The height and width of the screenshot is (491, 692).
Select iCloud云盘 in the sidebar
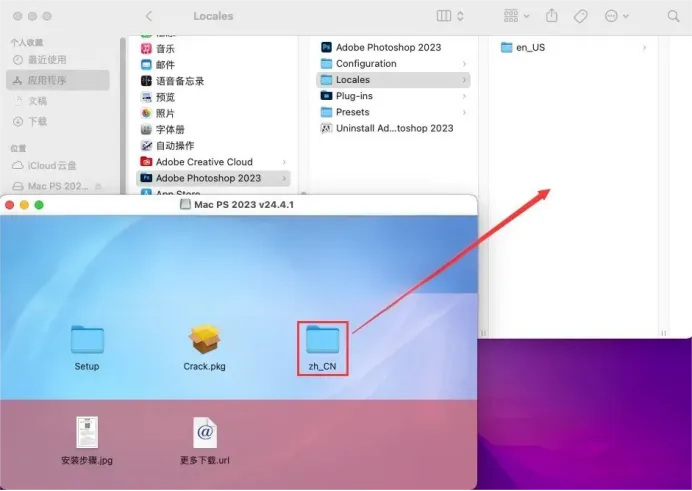(57, 166)
